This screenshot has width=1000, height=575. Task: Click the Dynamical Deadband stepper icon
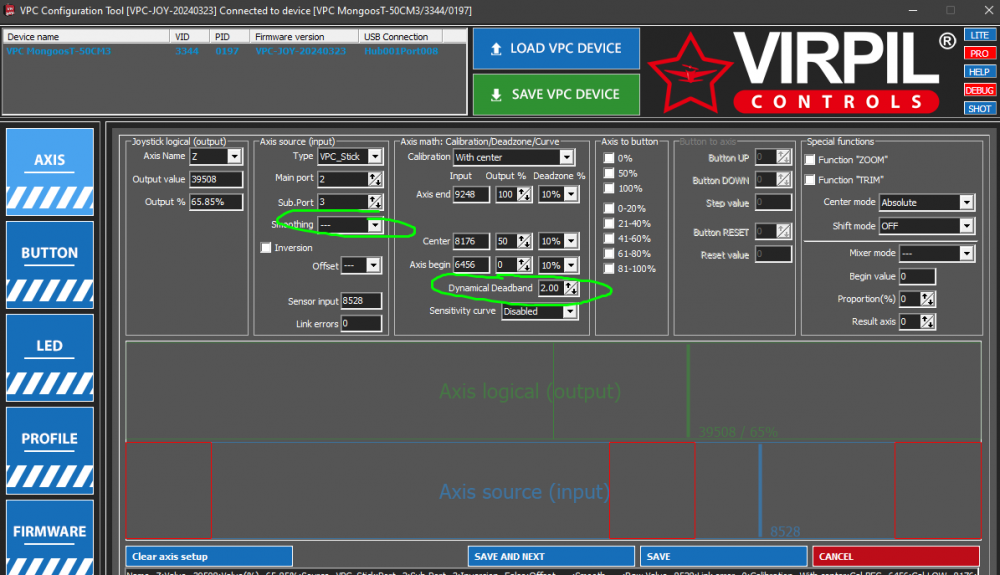[x=571, y=288]
